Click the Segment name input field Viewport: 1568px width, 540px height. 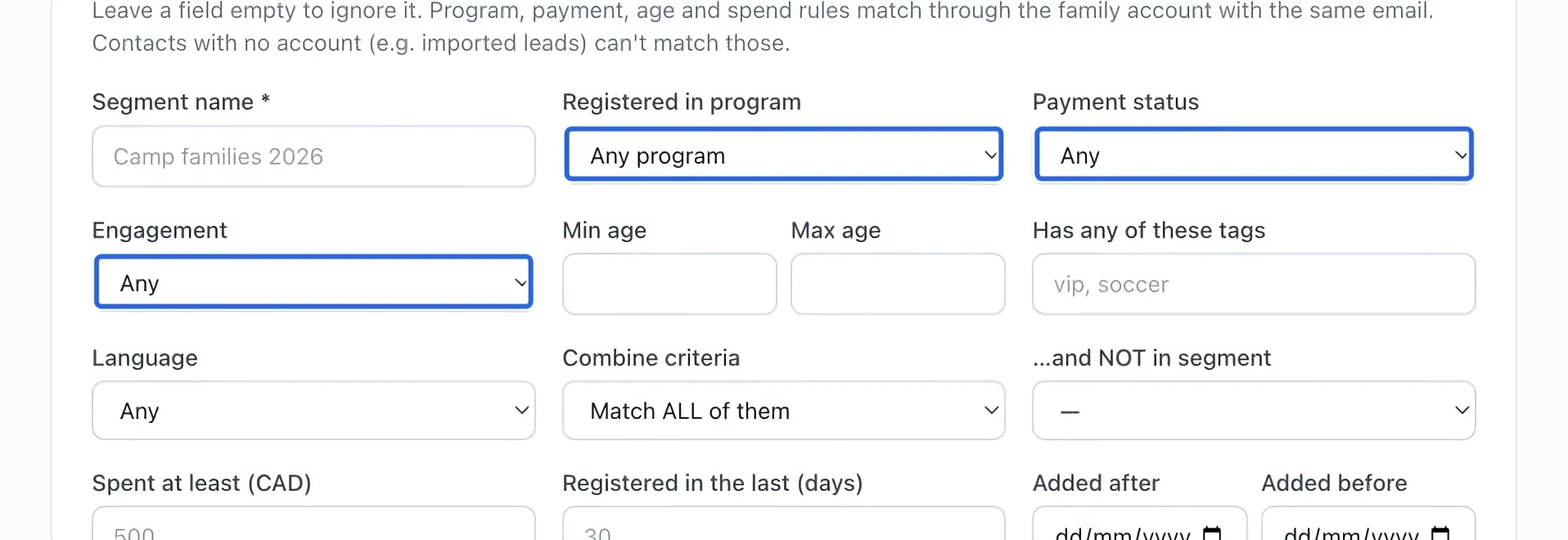pyautogui.click(x=313, y=156)
